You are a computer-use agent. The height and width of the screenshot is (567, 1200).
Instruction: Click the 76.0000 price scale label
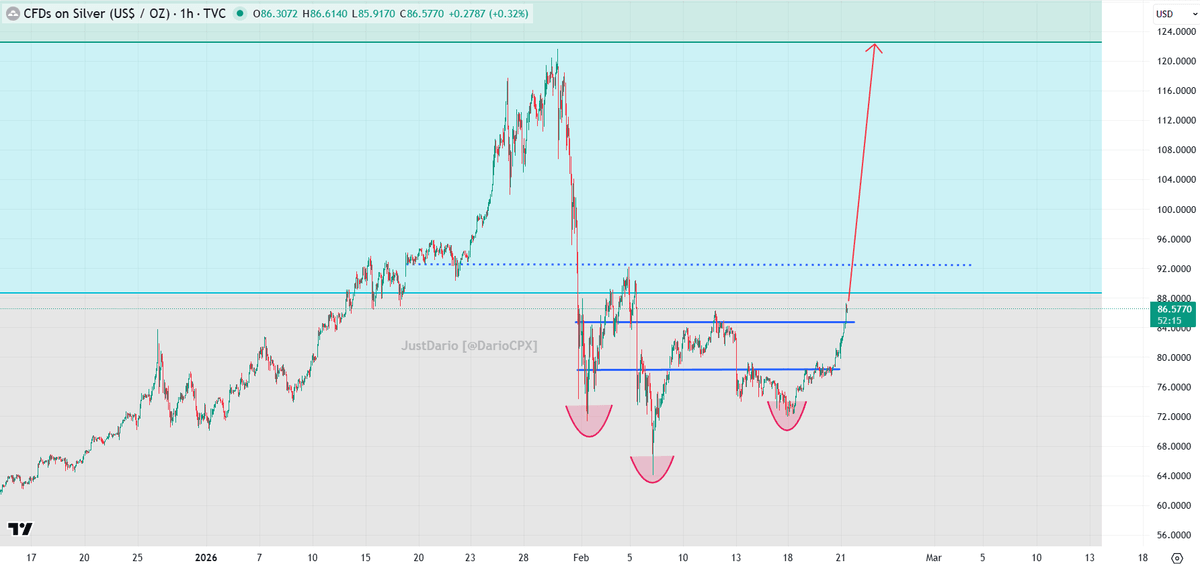(1176, 387)
